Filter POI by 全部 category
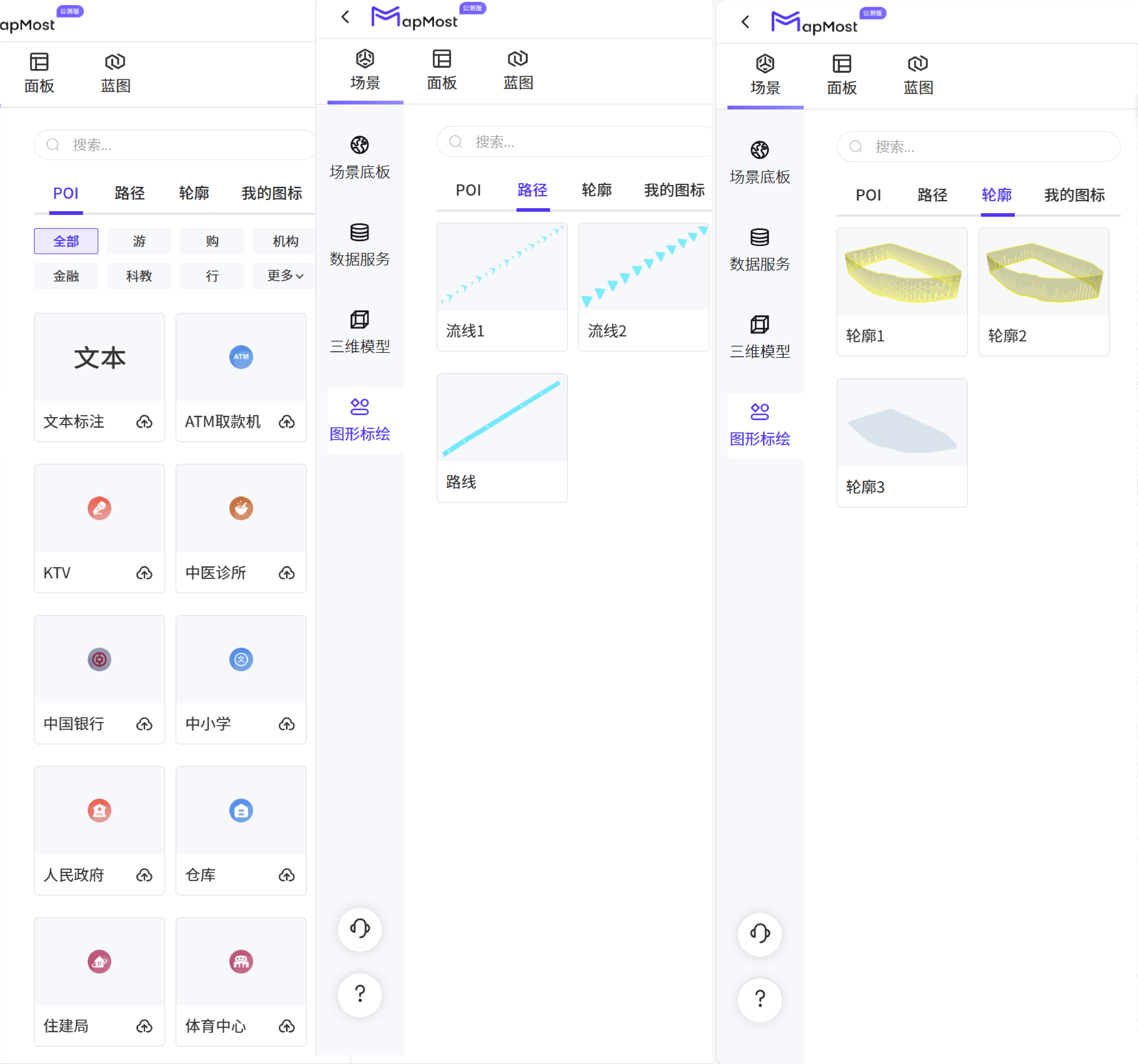Image resolution: width=1138 pixels, height=1064 pixels. click(66, 241)
